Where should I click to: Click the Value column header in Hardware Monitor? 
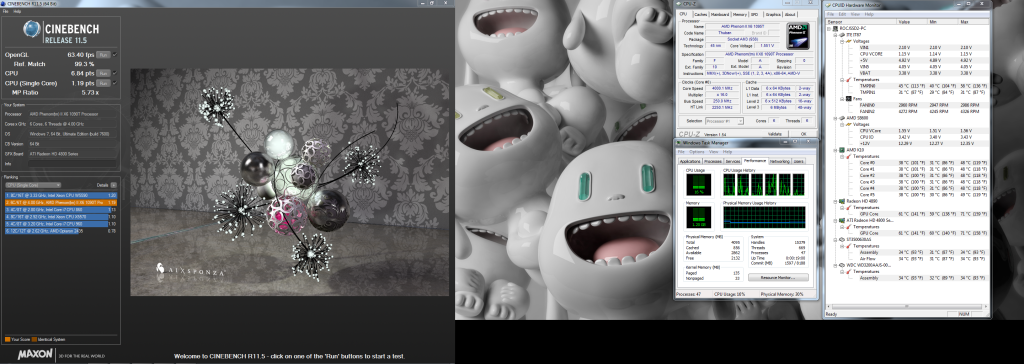tap(912, 22)
